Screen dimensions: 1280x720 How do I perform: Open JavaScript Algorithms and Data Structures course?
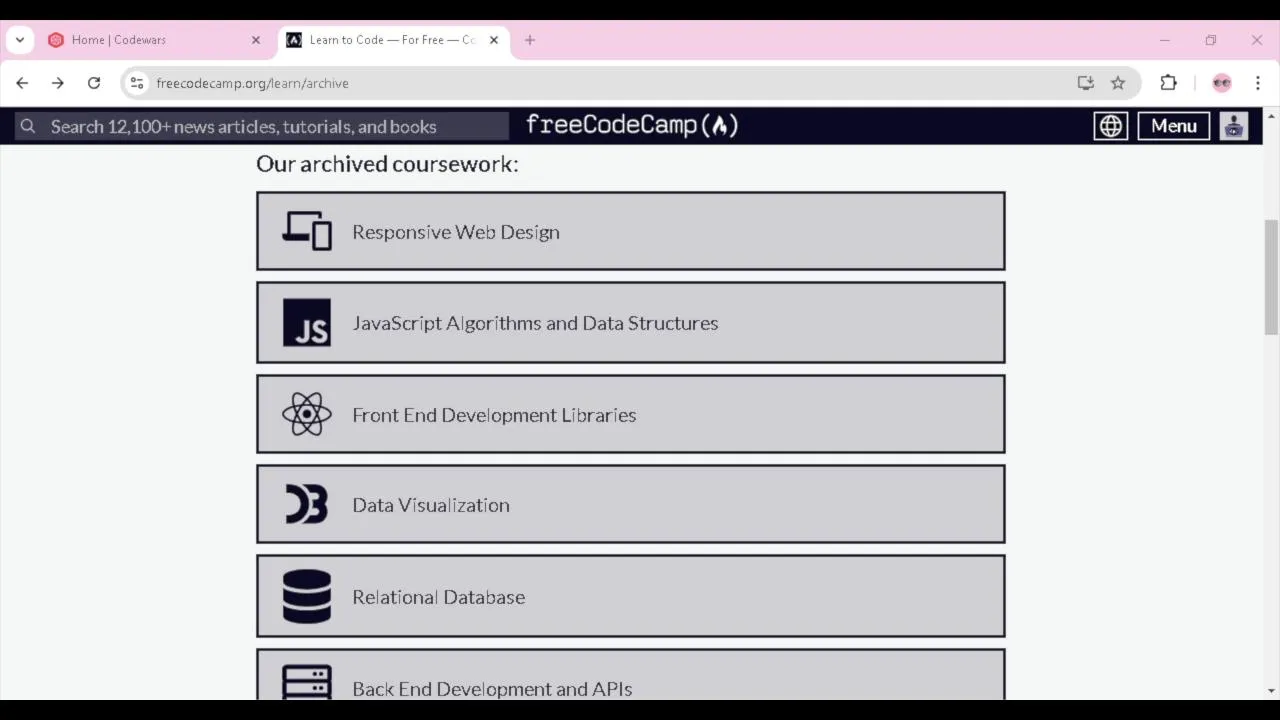coord(631,322)
